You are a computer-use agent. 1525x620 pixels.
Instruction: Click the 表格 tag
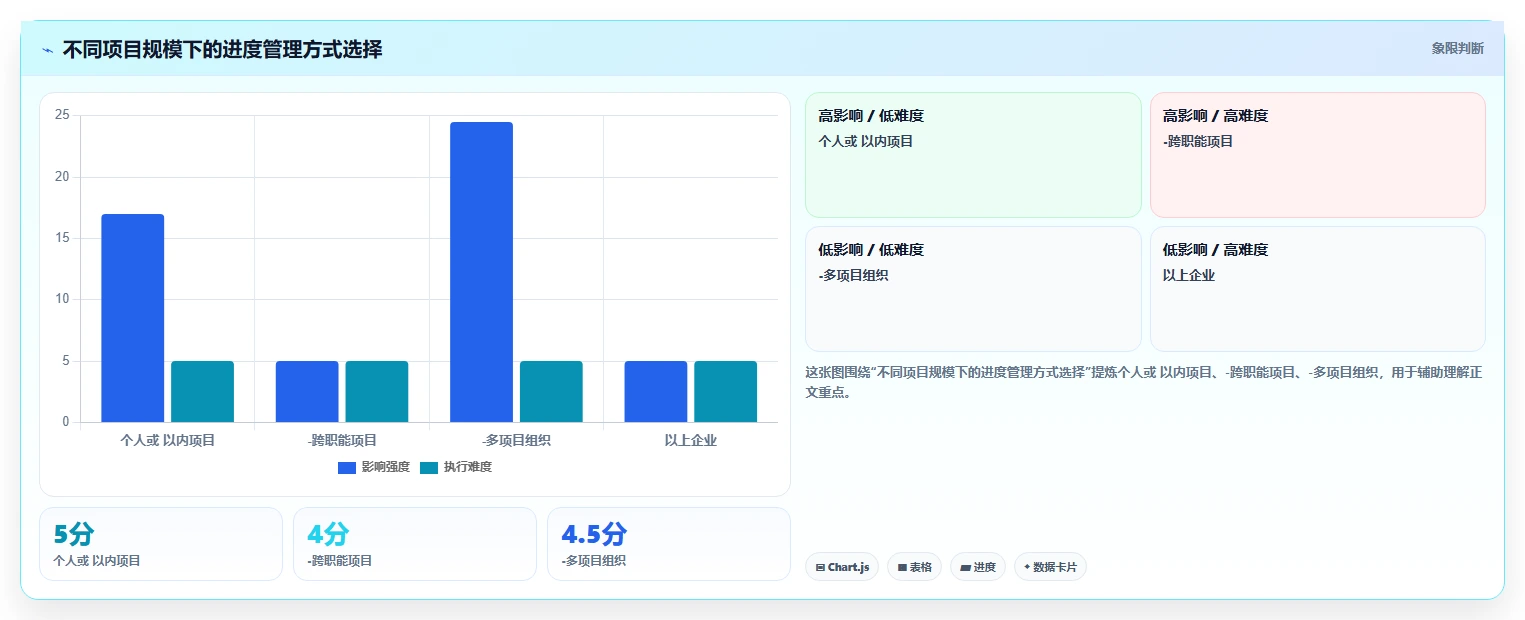[x=914, y=567]
